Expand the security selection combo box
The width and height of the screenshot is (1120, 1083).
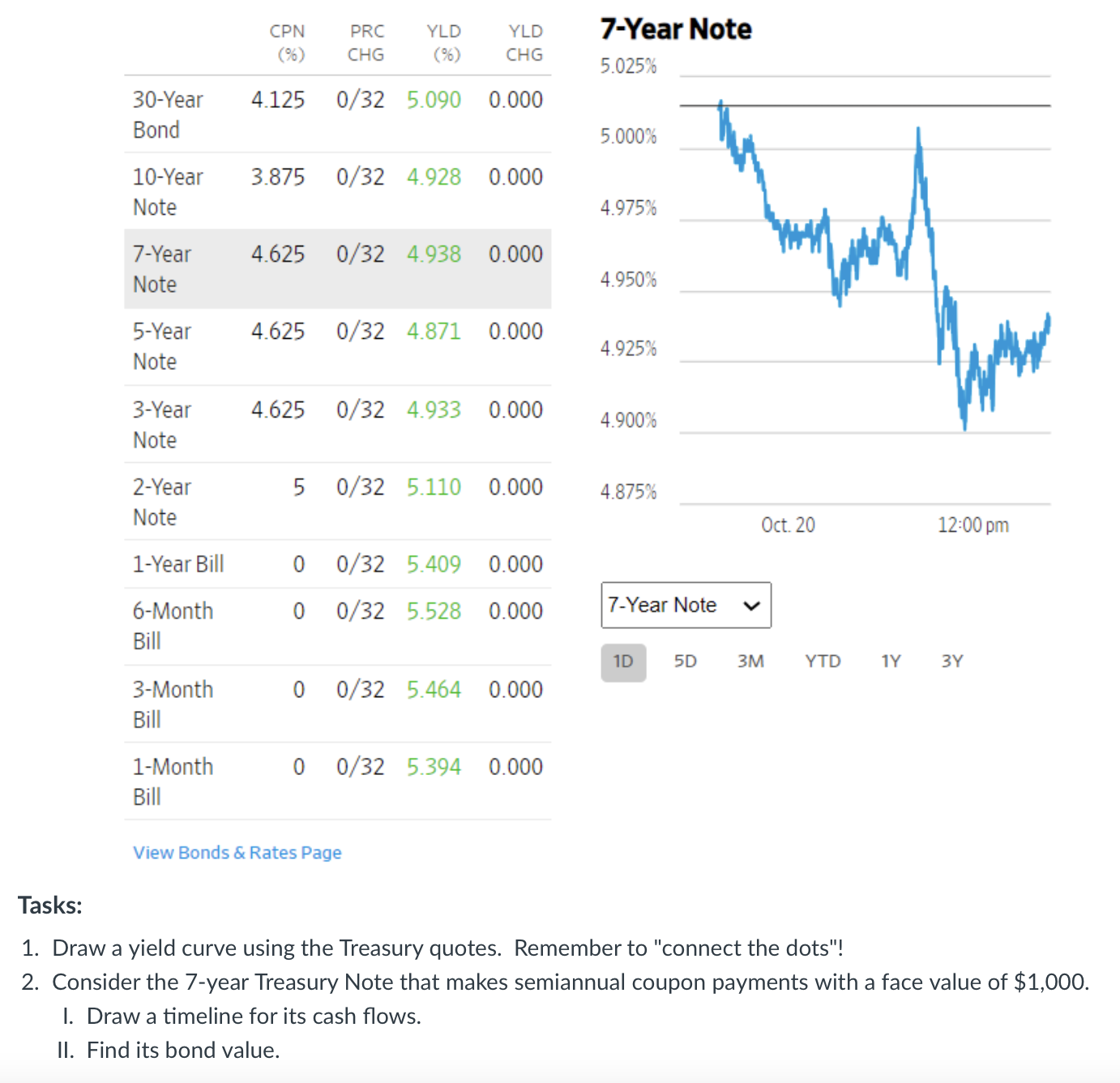click(x=686, y=605)
